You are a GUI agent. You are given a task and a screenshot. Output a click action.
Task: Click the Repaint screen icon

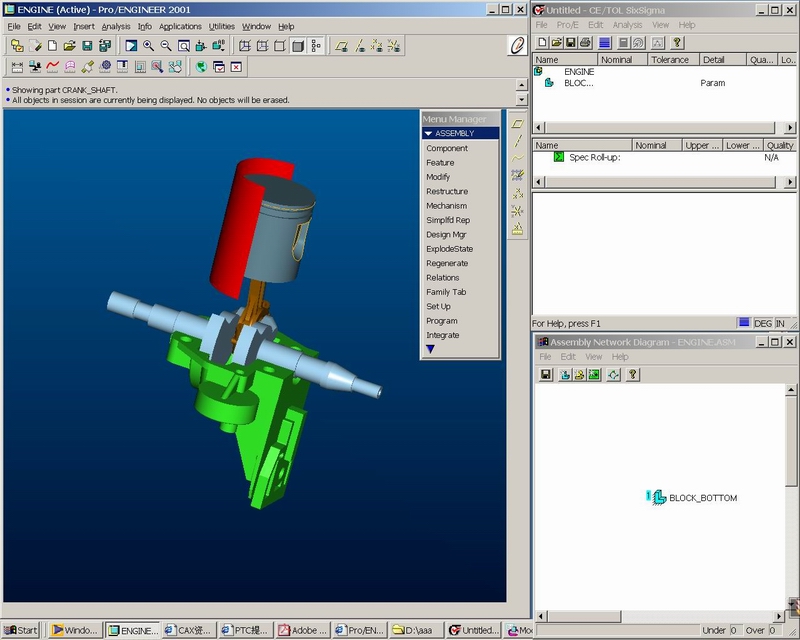pos(131,46)
